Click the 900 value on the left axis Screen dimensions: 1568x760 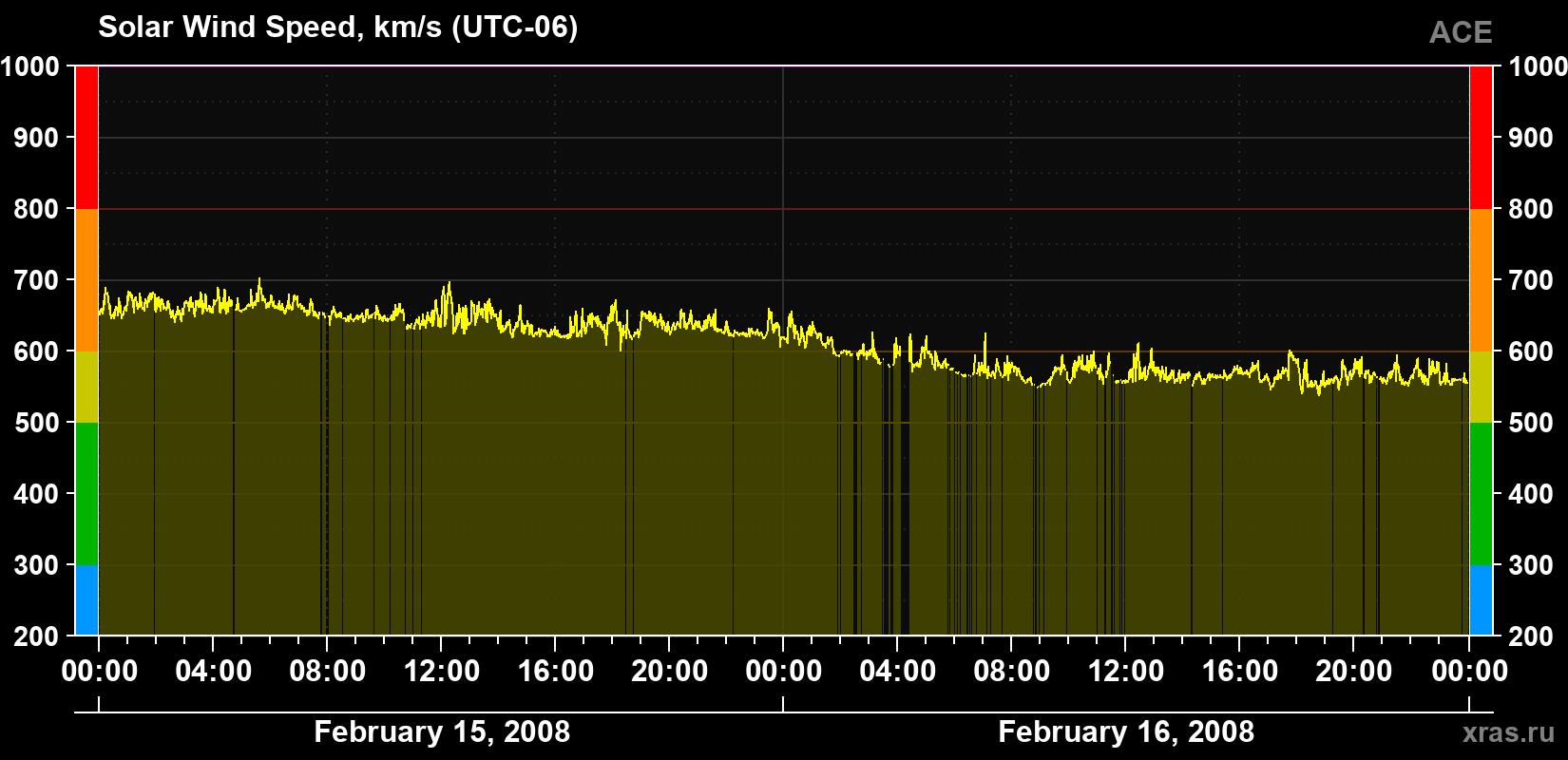pyautogui.click(x=36, y=138)
